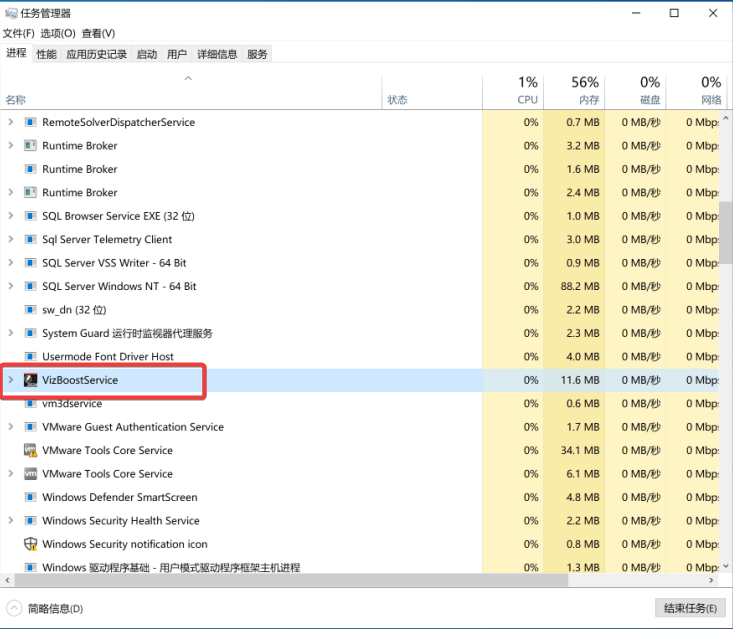Switch to the 详细信息 tab
The image size is (733, 629).
click(x=217, y=54)
